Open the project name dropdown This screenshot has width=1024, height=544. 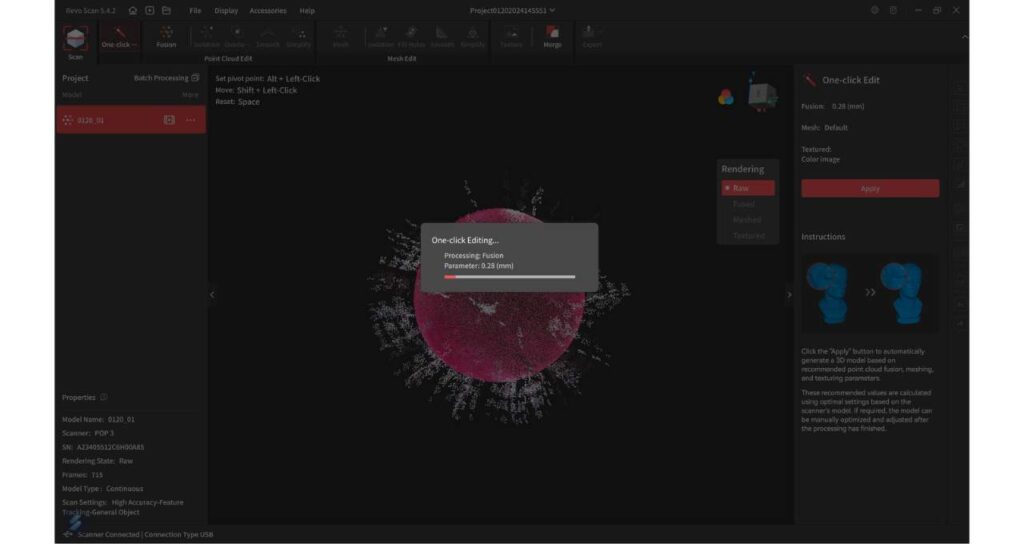(x=512, y=10)
